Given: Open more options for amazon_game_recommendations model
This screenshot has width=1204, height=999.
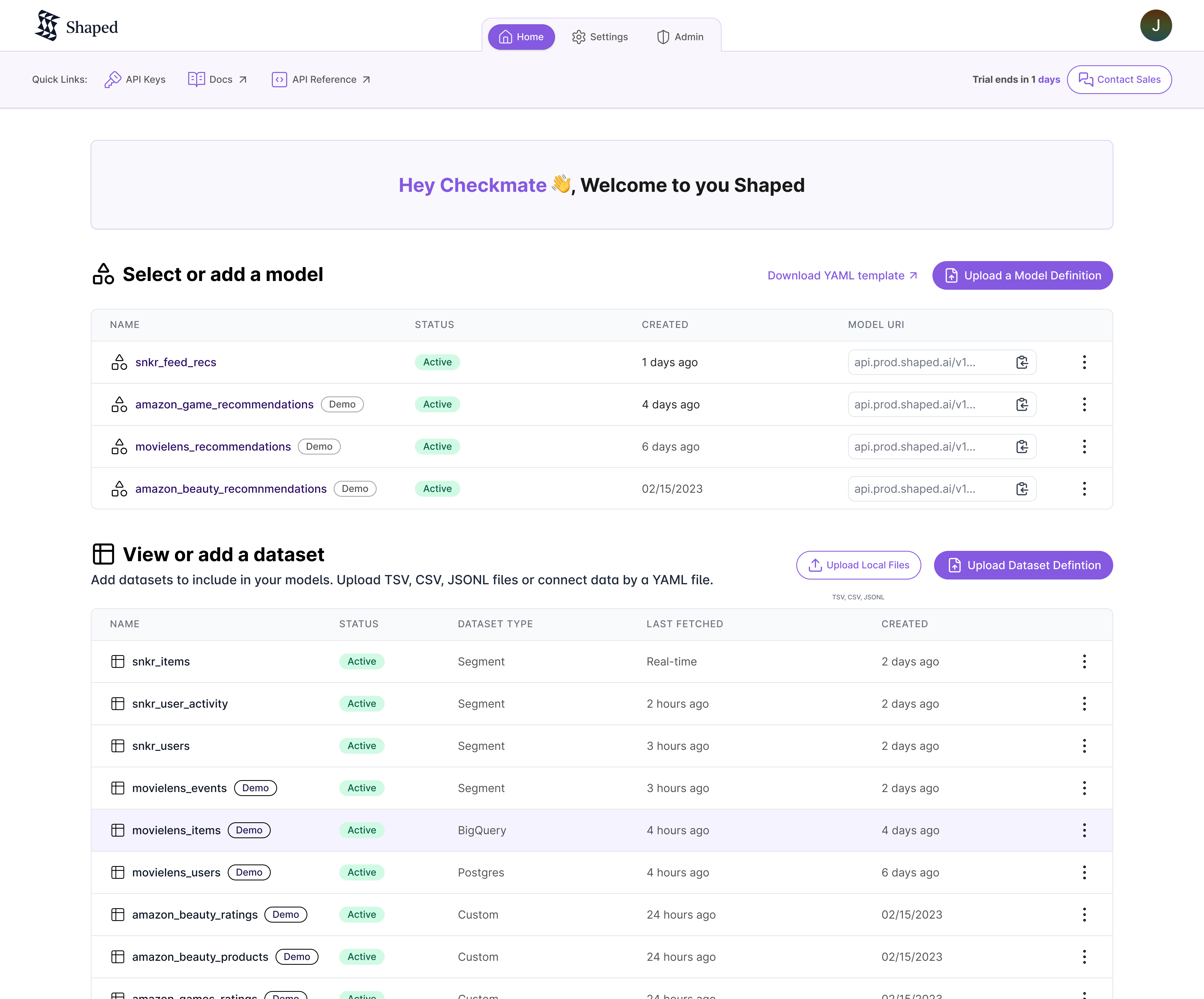Looking at the screenshot, I should pos(1084,405).
